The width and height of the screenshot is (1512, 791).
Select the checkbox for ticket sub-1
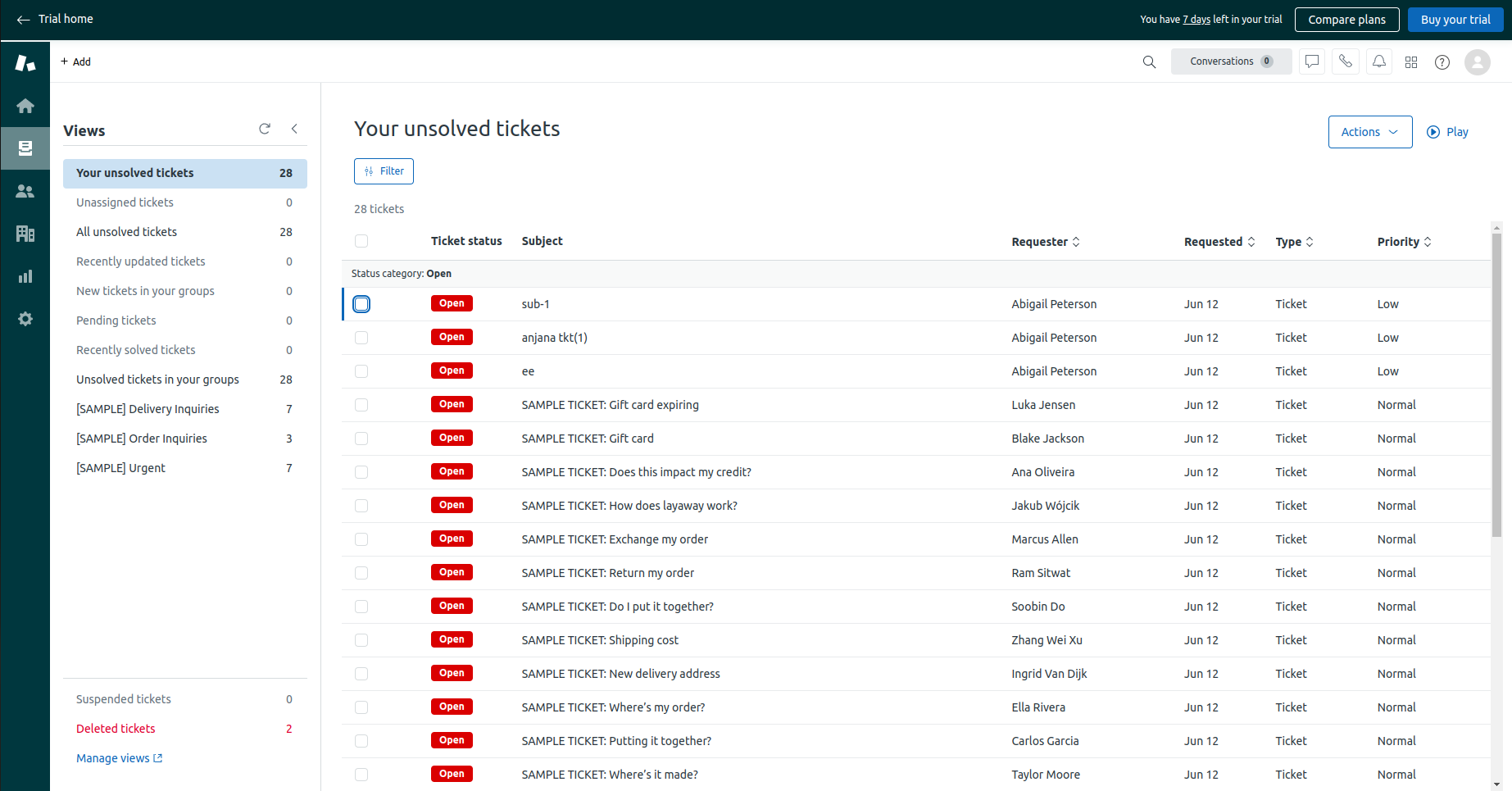click(x=361, y=304)
